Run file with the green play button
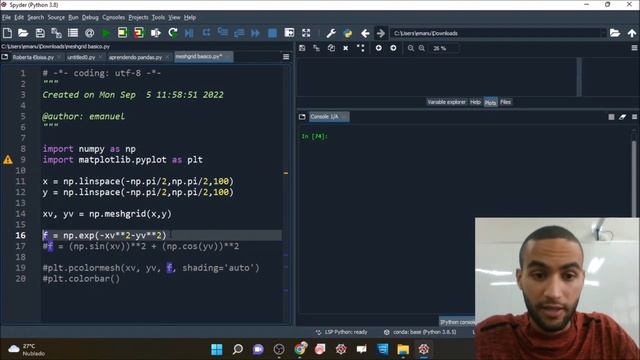This screenshot has height=360, width=640. pos(106,33)
